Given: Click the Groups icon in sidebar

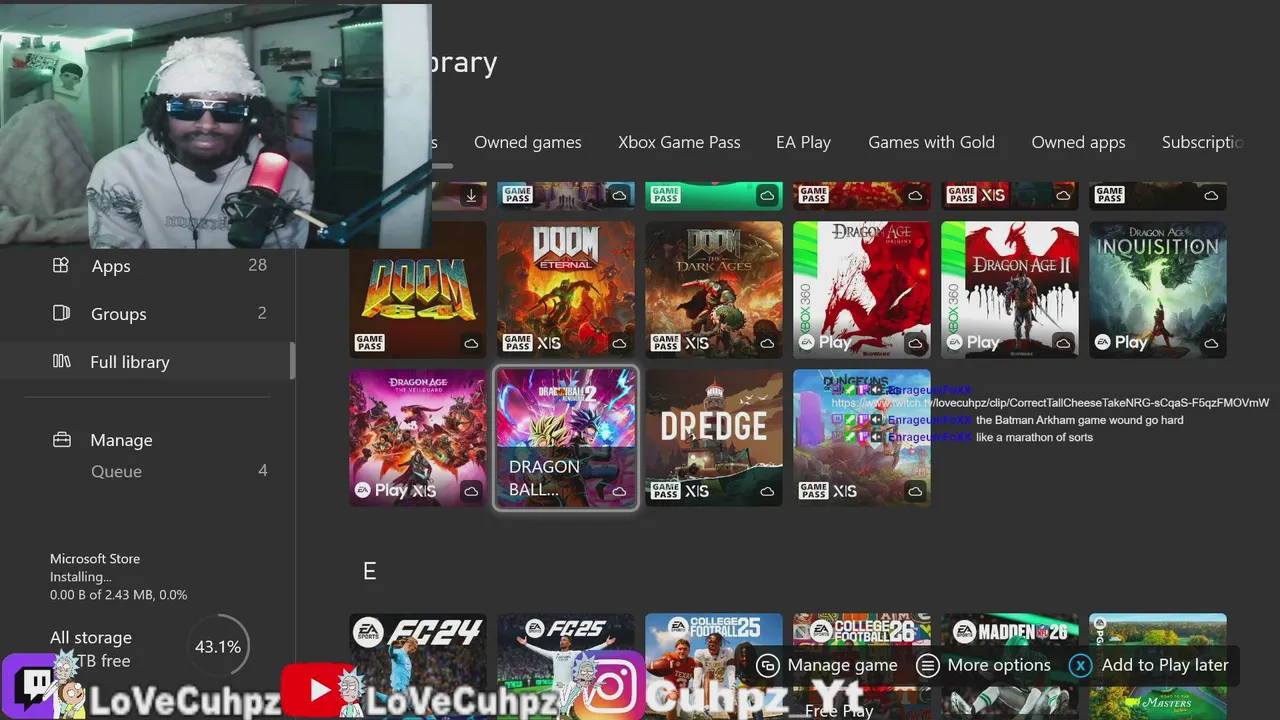Looking at the screenshot, I should click(61, 313).
